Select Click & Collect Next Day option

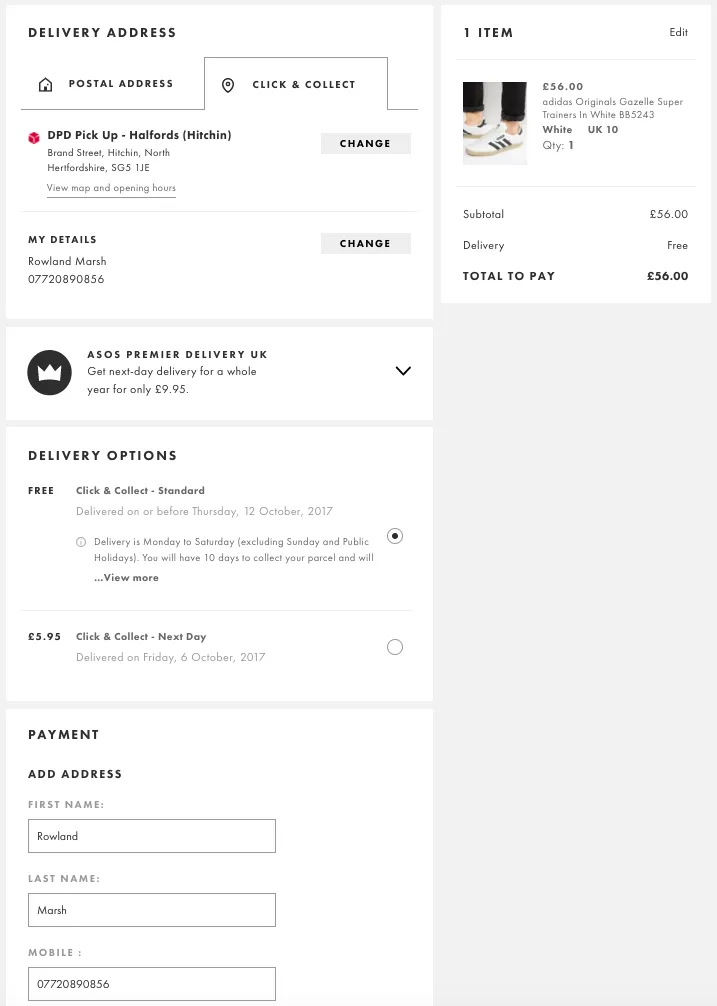[x=395, y=647]
